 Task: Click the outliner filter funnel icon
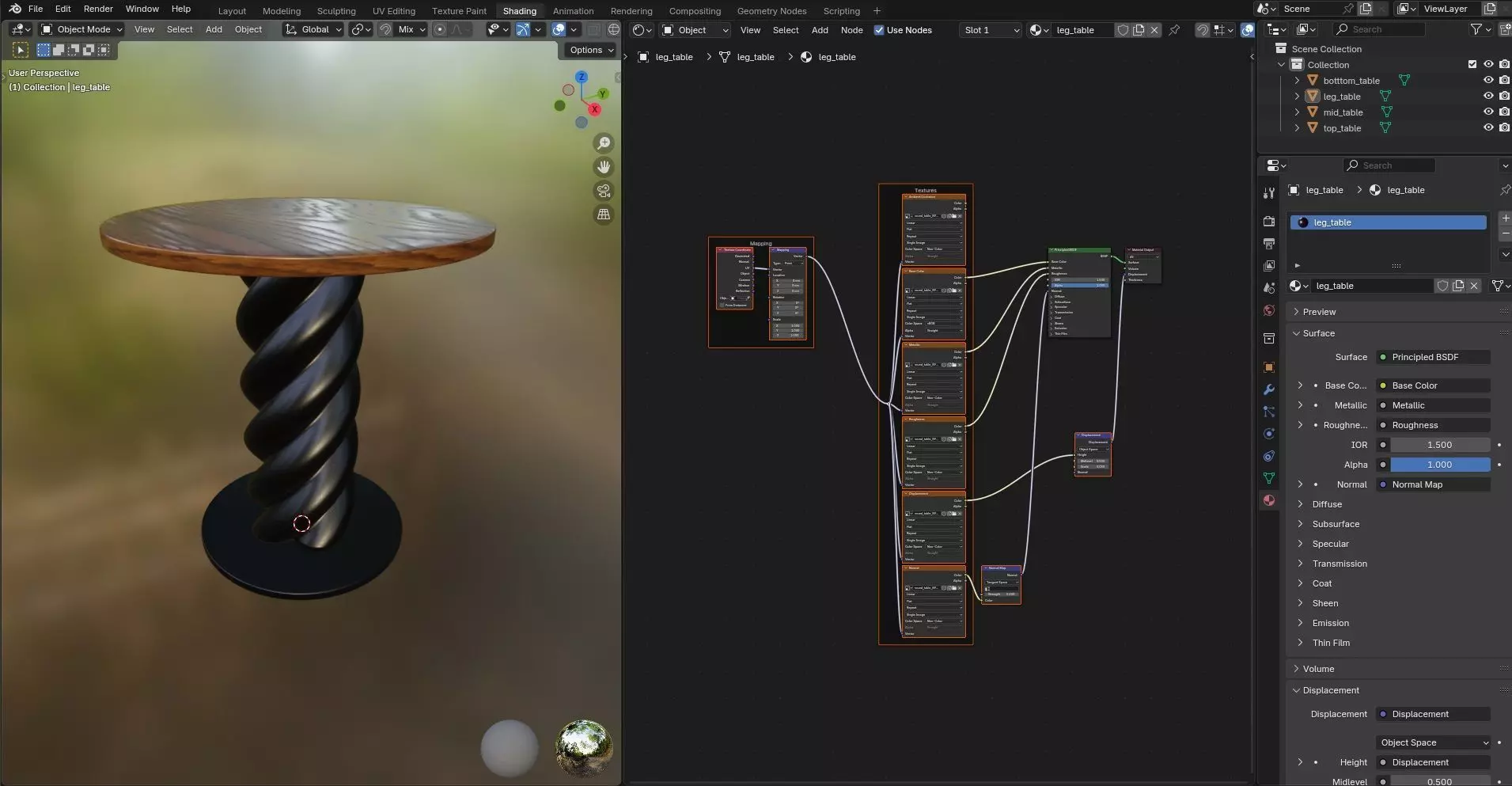[x=1476, y=29]
